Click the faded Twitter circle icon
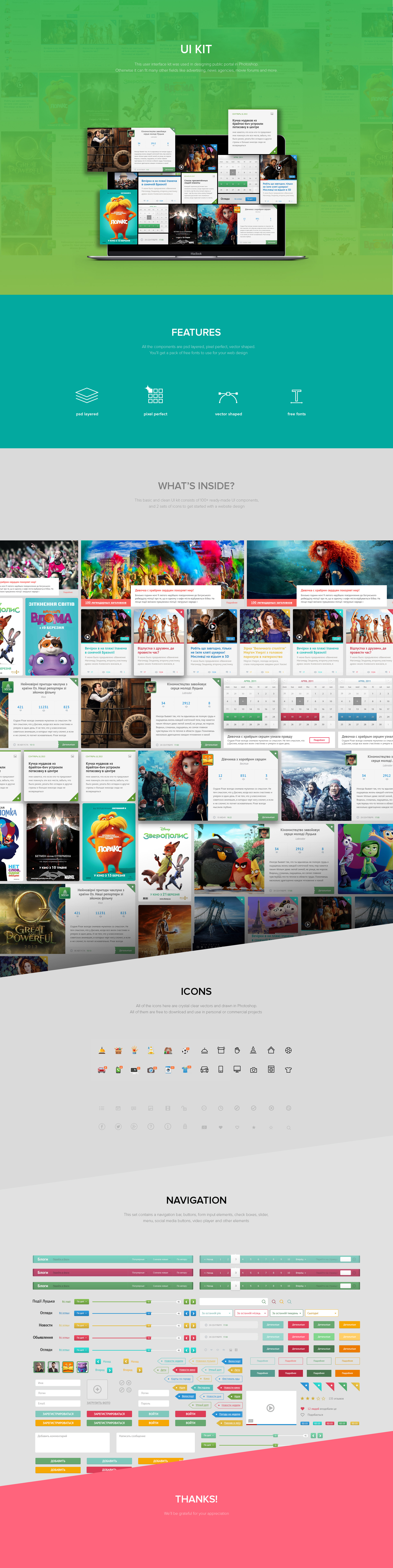Screen dimensions: 393x1568 coord(119,1127)
